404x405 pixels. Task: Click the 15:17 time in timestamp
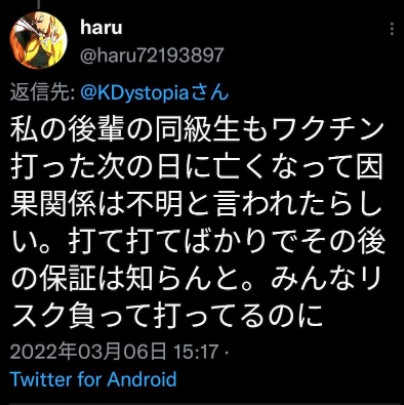(x=196, y=352)
